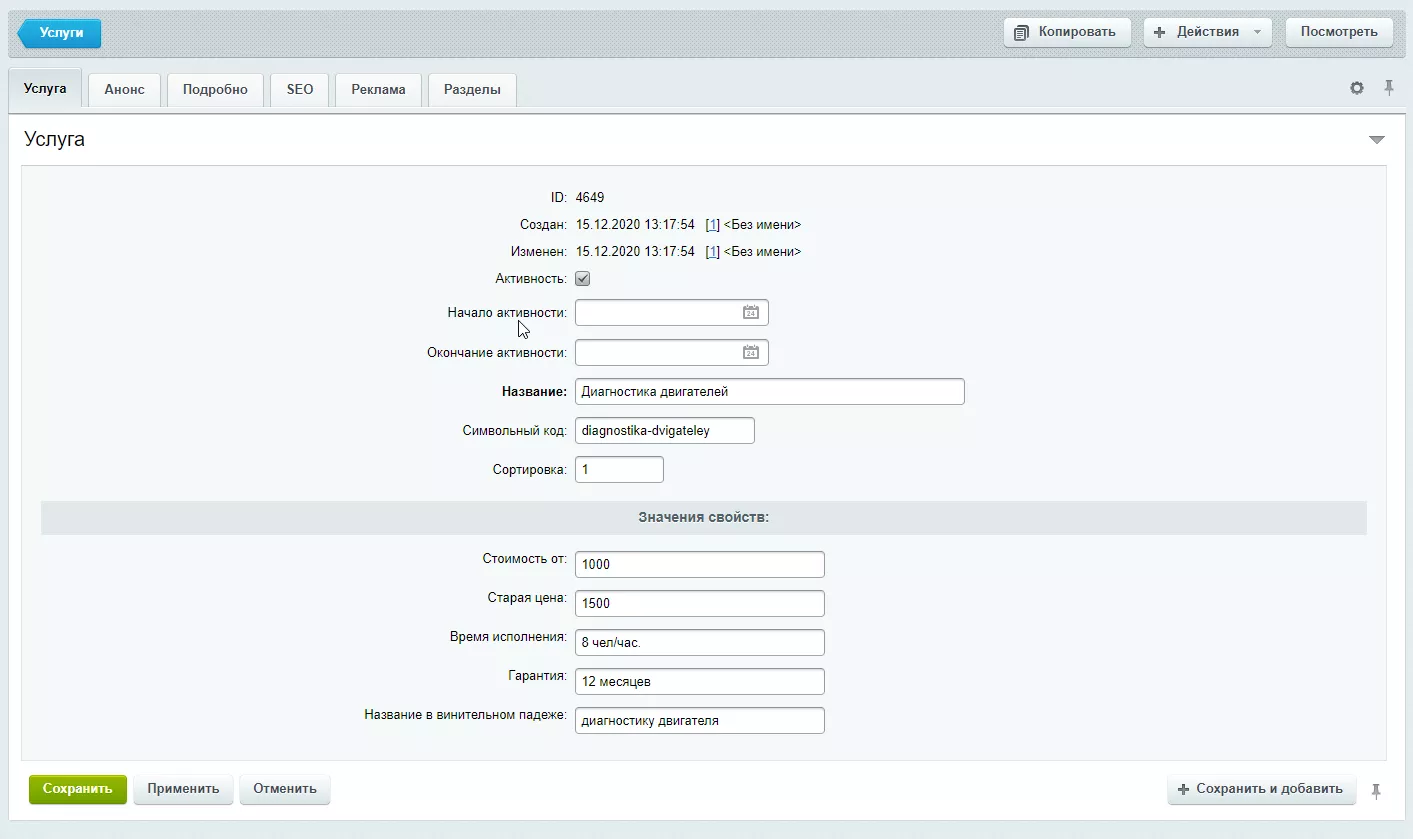The width and height of the screenshot is (1413, 839).
Task: Select the Услуга tab
Action: coord(45,89)
